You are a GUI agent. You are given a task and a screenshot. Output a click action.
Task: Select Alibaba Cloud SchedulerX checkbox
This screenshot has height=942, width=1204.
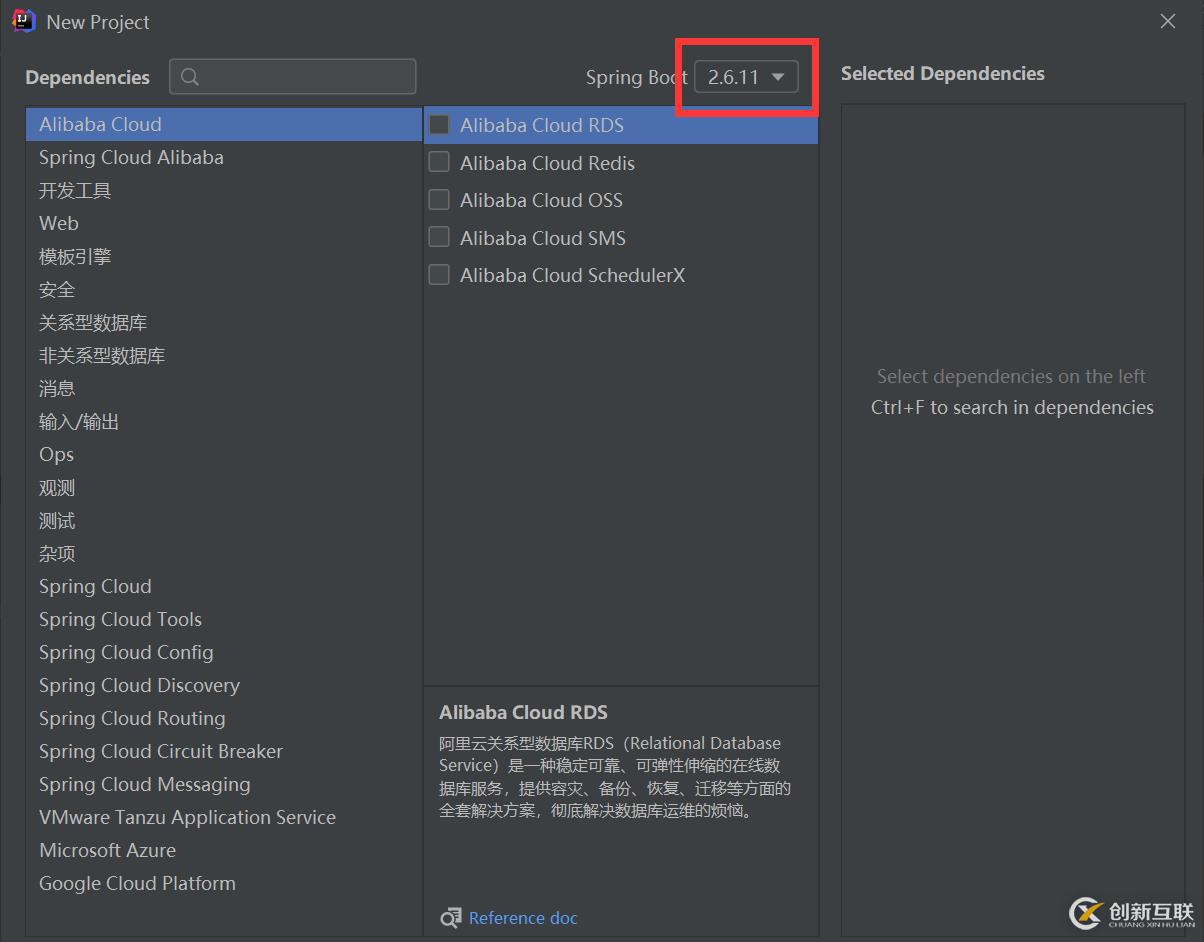[x=439, y=274]
